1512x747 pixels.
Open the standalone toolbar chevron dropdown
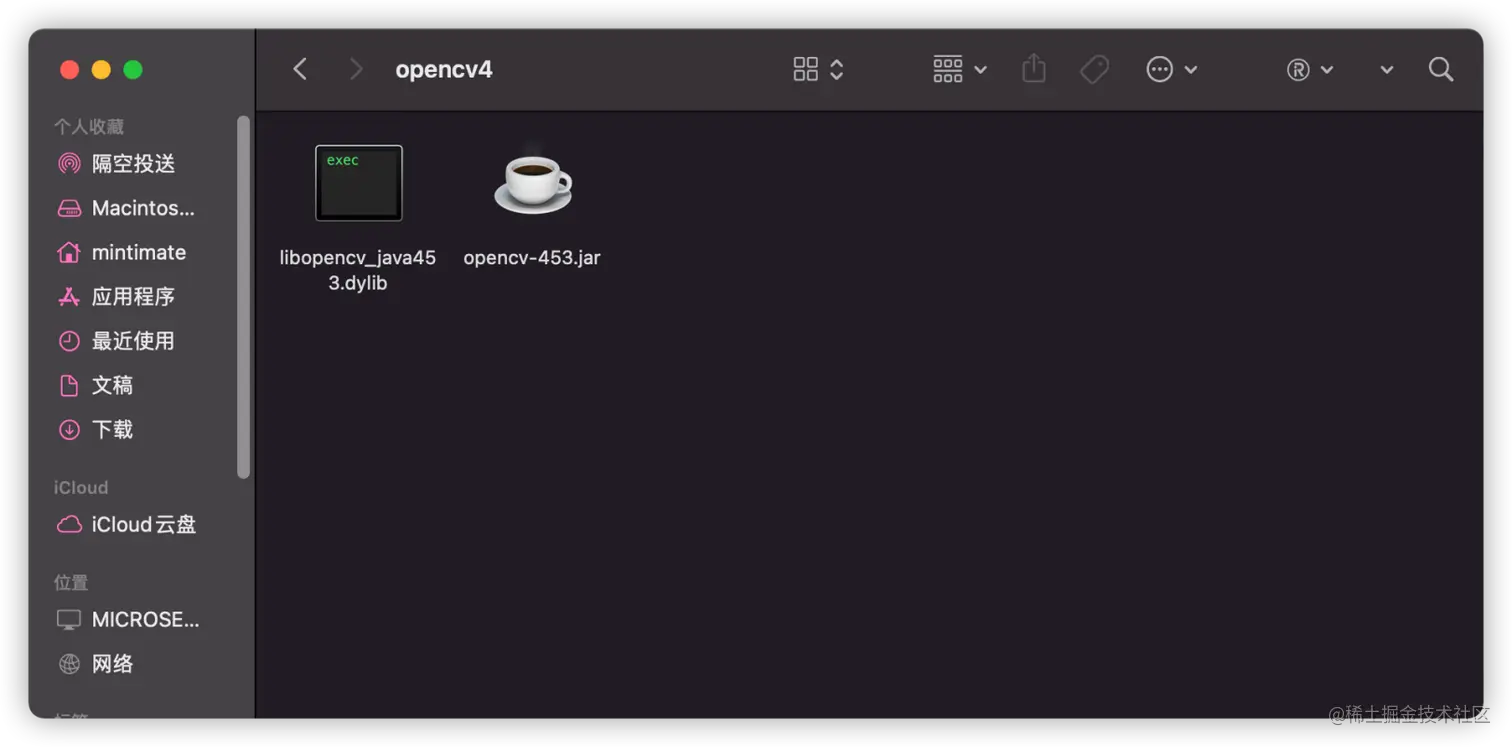(1387, 69)
